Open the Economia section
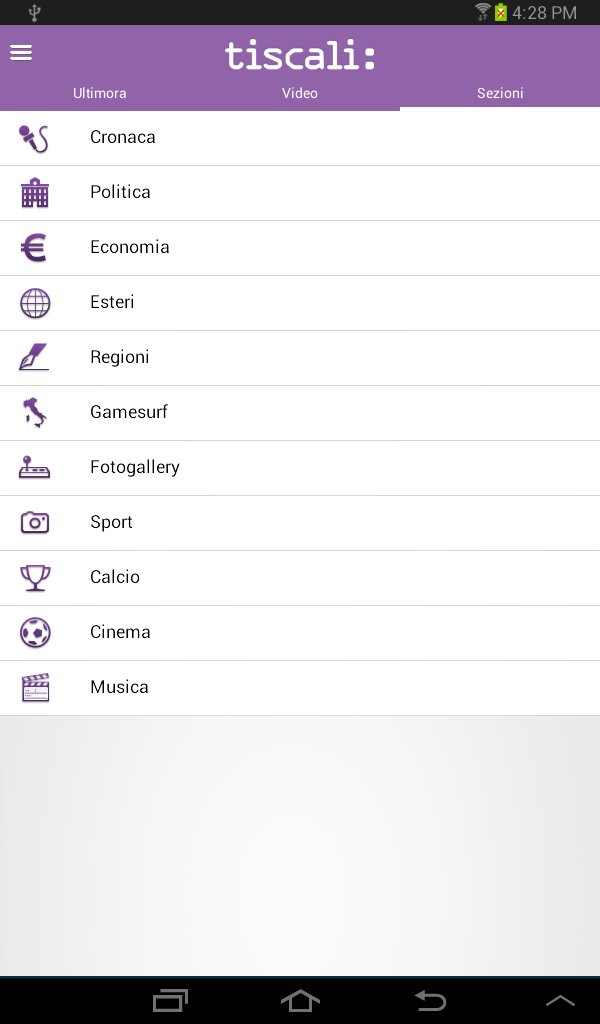Screen dimensions: 600x1024 (x=300, y=248)
